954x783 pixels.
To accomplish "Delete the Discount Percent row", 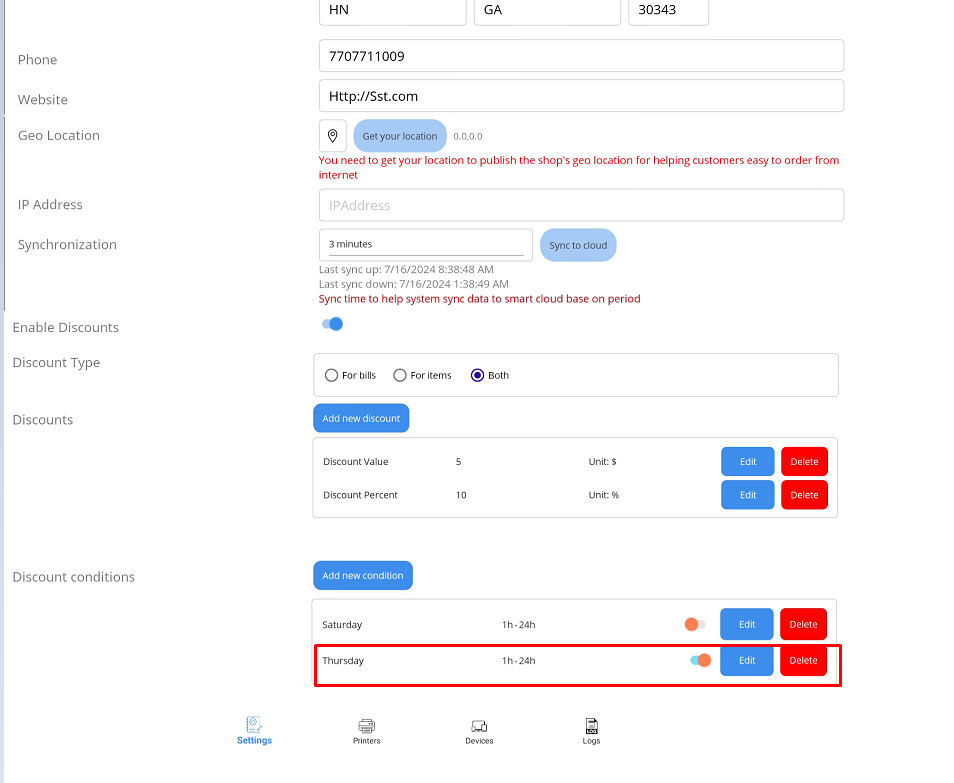I will click(x=804, y=495).
